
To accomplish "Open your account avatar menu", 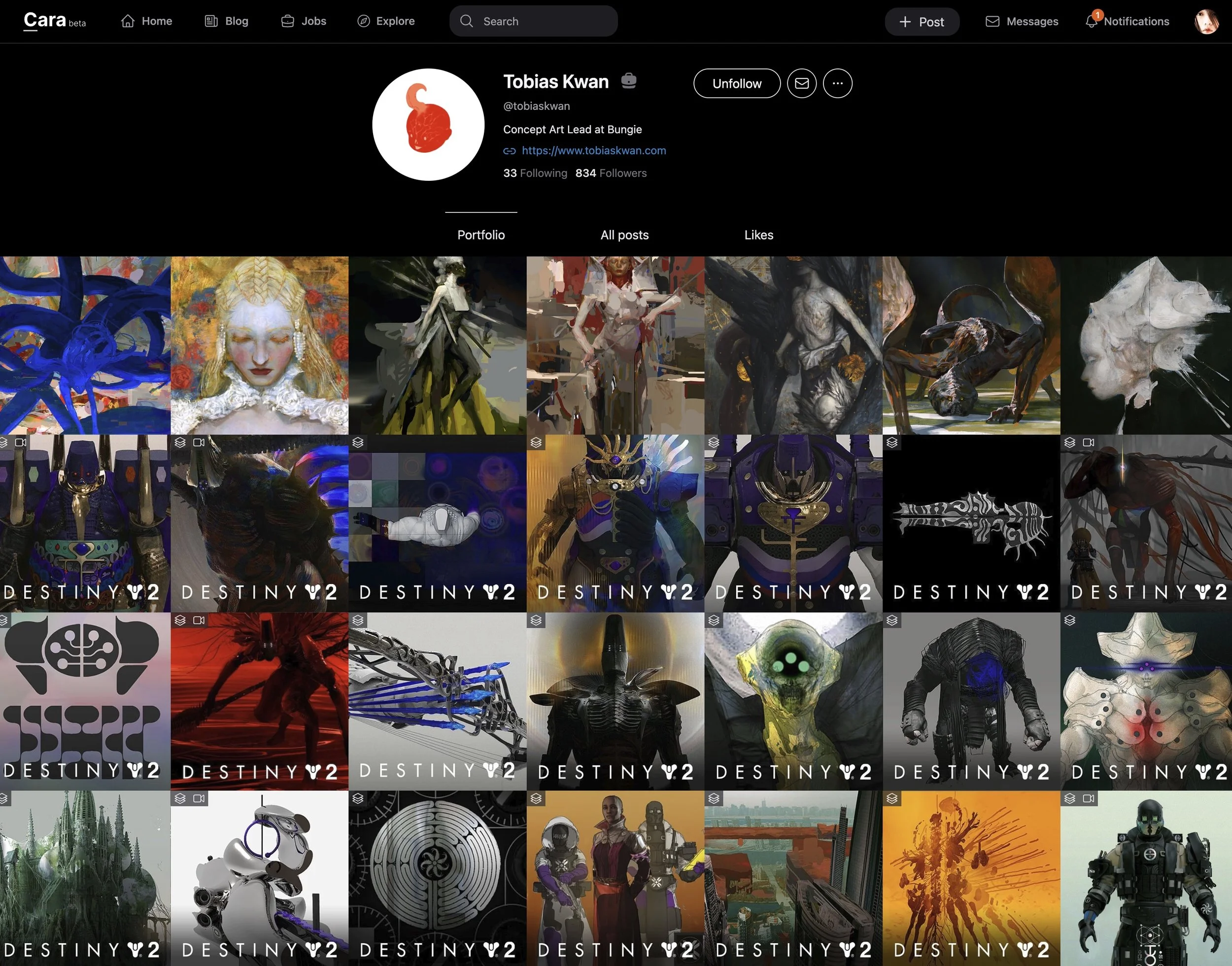I will click(x=1206, y=22).
